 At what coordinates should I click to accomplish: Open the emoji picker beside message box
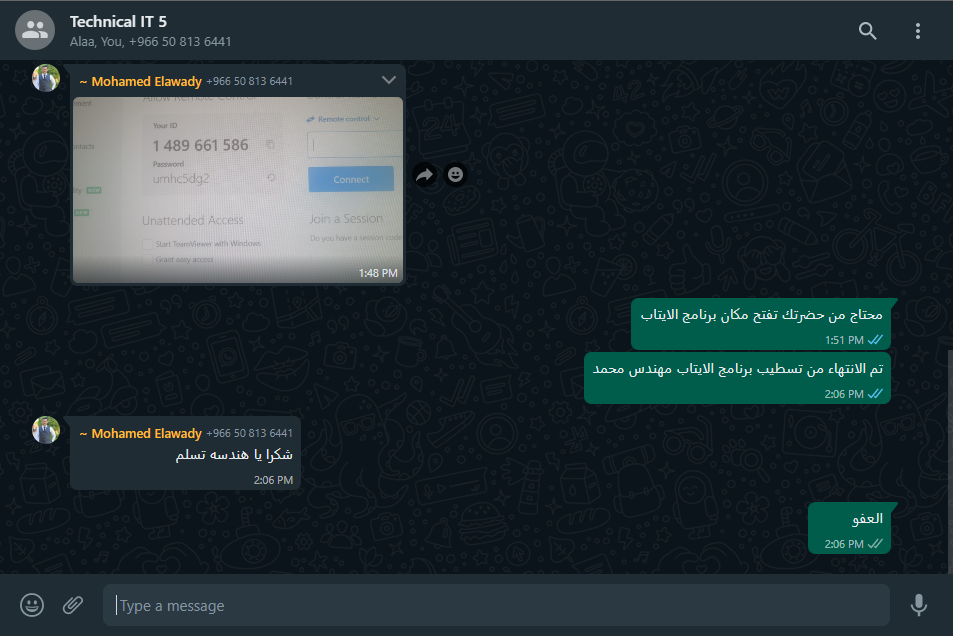[x=32, y=605]
